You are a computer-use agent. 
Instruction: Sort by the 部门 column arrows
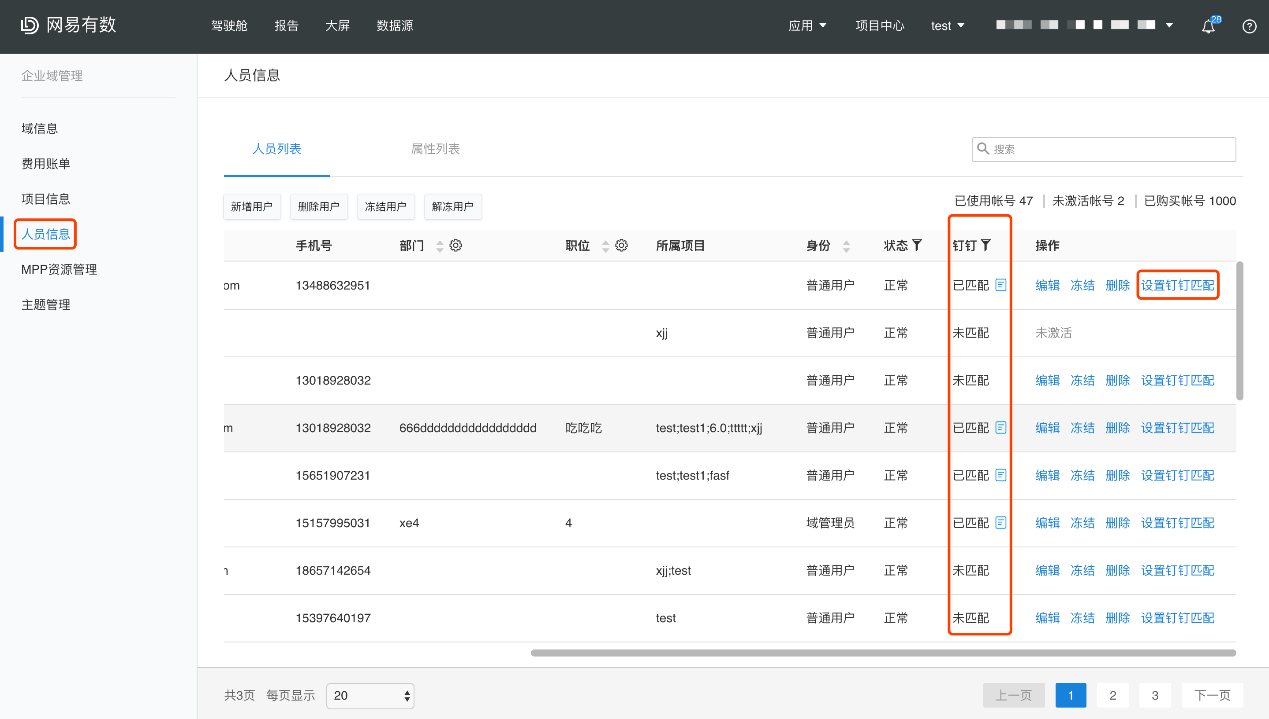click(x=440, y=246)
